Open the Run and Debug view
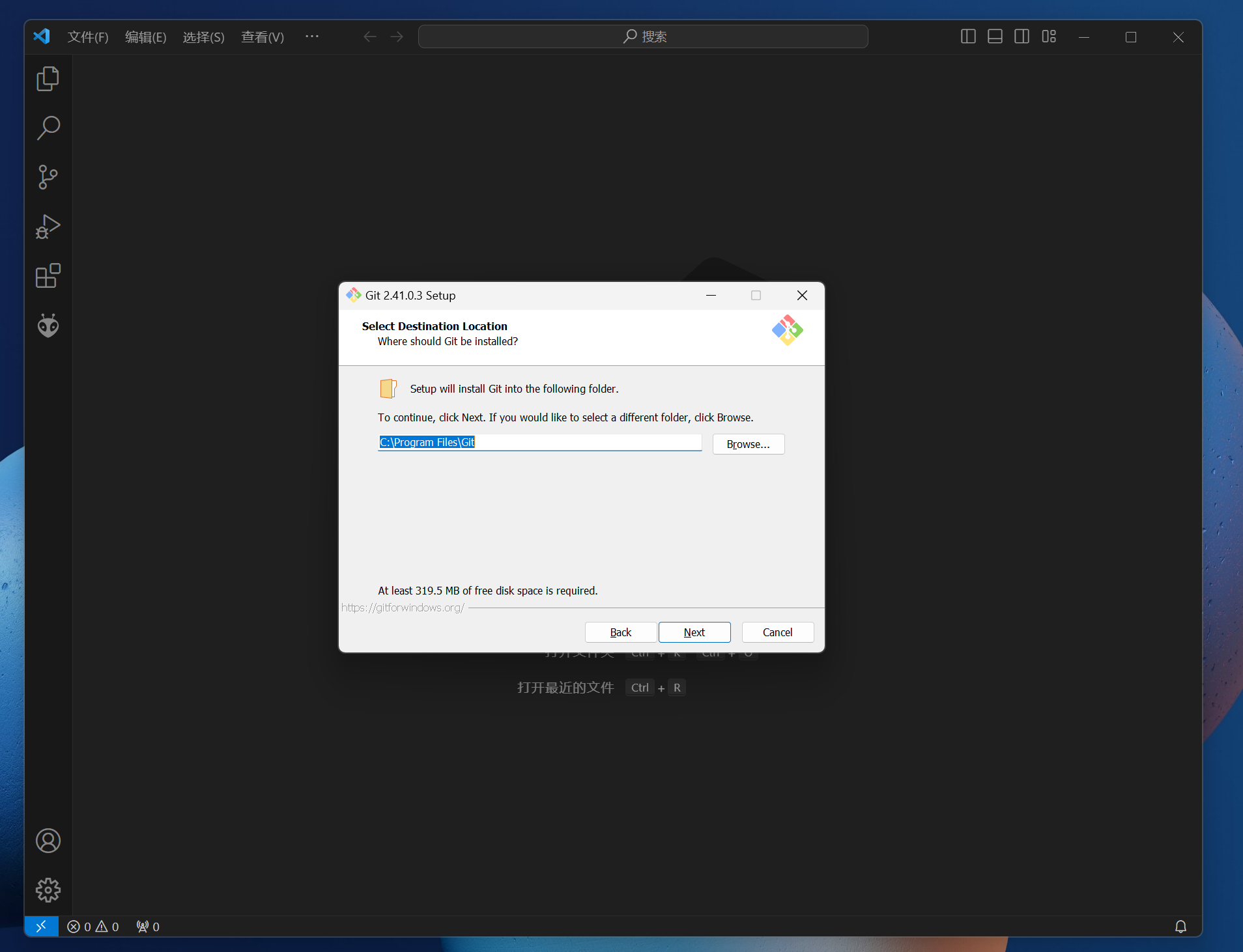 point(48,227)
